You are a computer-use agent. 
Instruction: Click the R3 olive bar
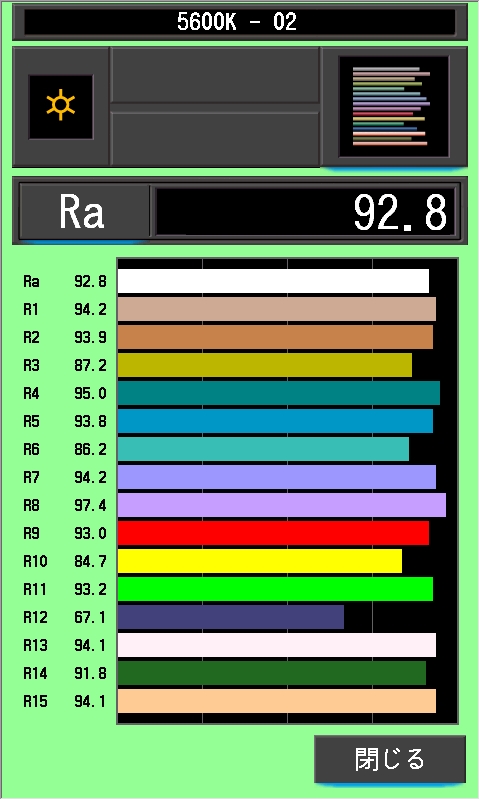pyautogui.click(x=265, y=365)
